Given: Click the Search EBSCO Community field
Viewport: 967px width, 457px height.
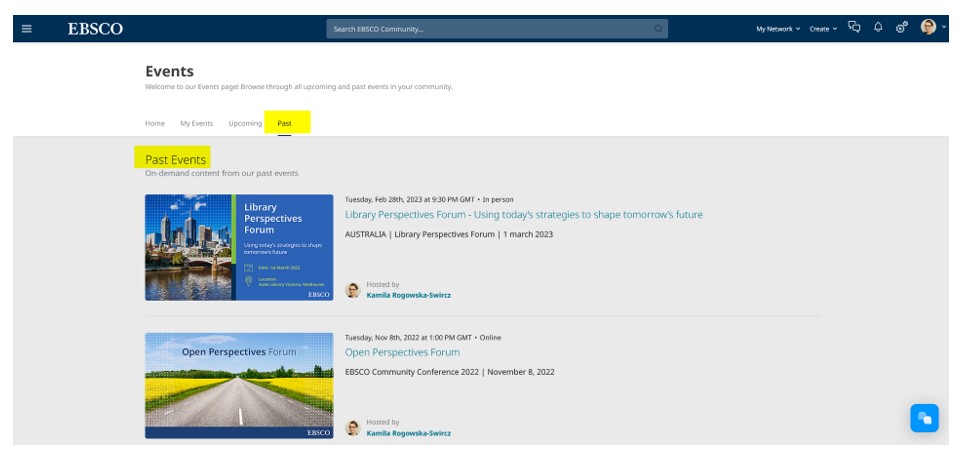Looking at the screenshot, I should (490, 29).
